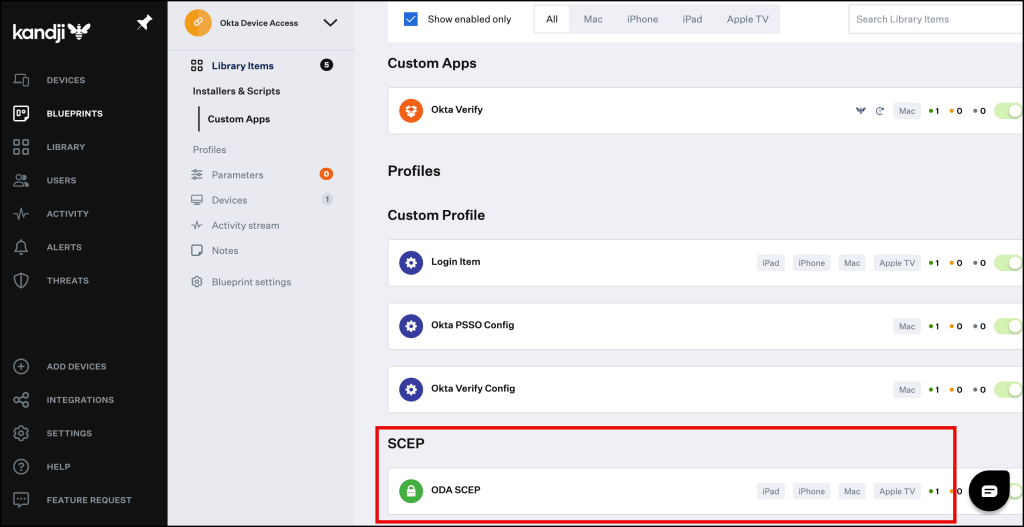Open the Okta Verify app icon
This screenshot has height=527, width=1024.
pyautogui.click(x=410, y=111)
